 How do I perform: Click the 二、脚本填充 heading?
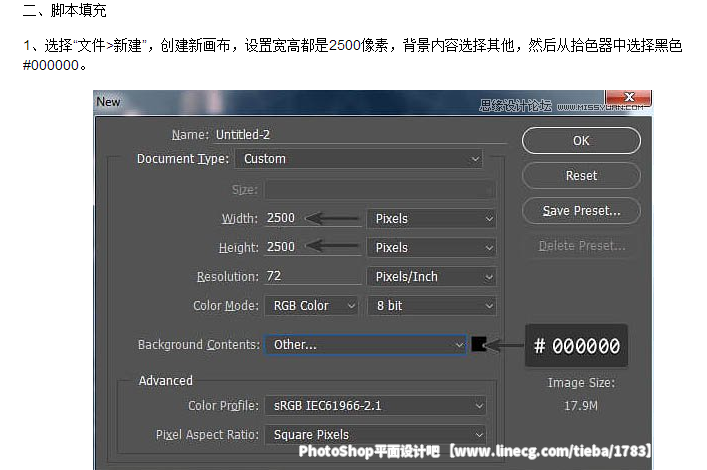[x=64, y=10]
